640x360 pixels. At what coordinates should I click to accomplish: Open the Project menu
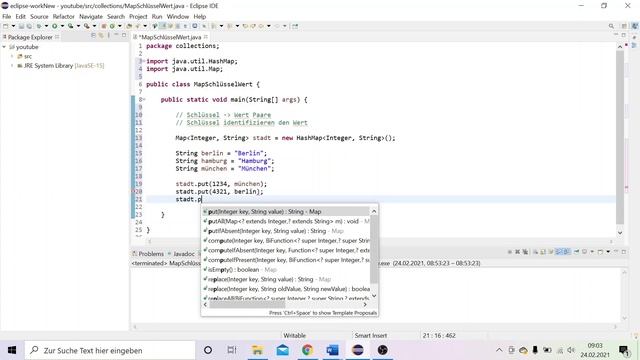point(138,17)
